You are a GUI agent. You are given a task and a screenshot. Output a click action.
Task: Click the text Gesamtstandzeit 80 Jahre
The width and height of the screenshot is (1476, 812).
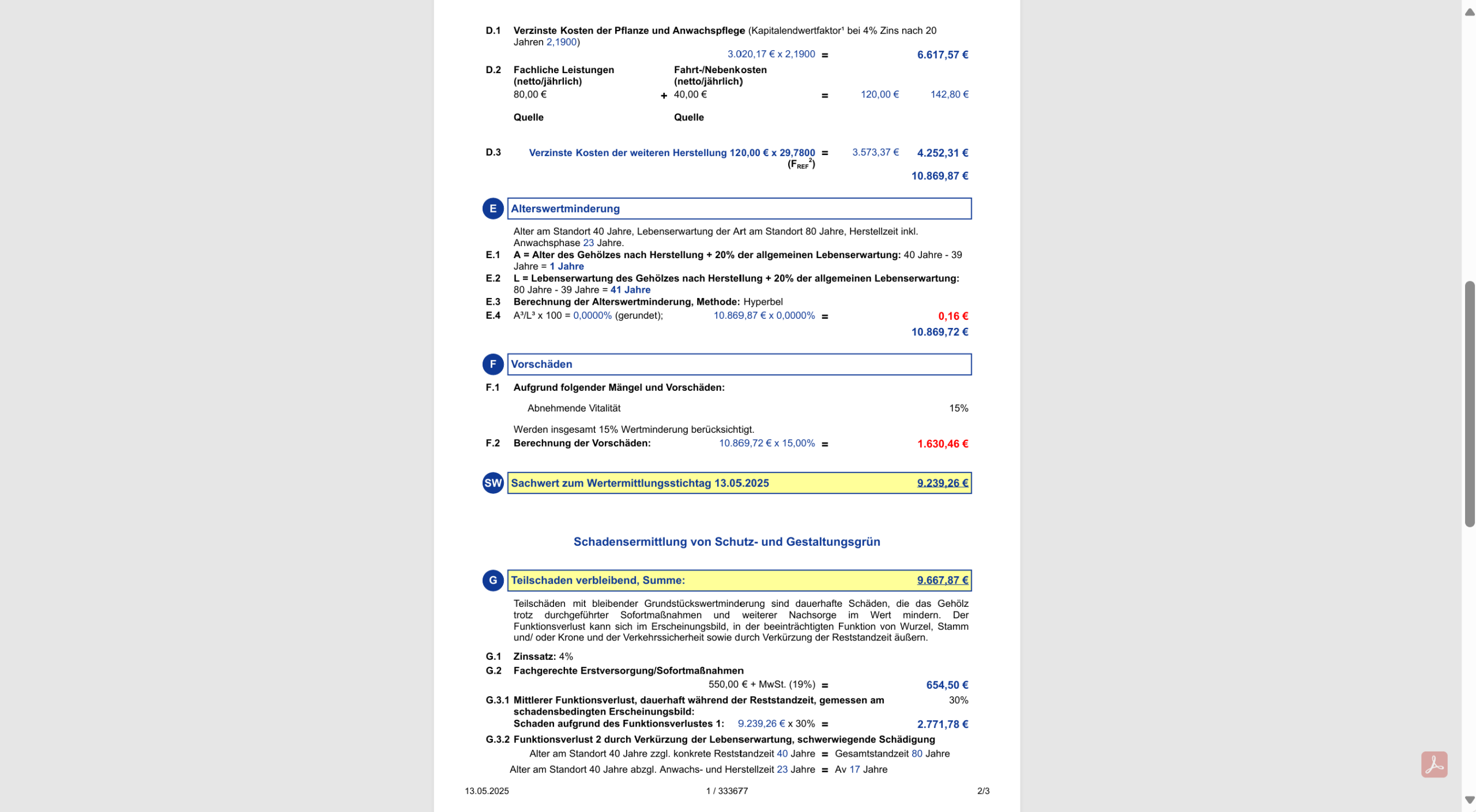892,753
